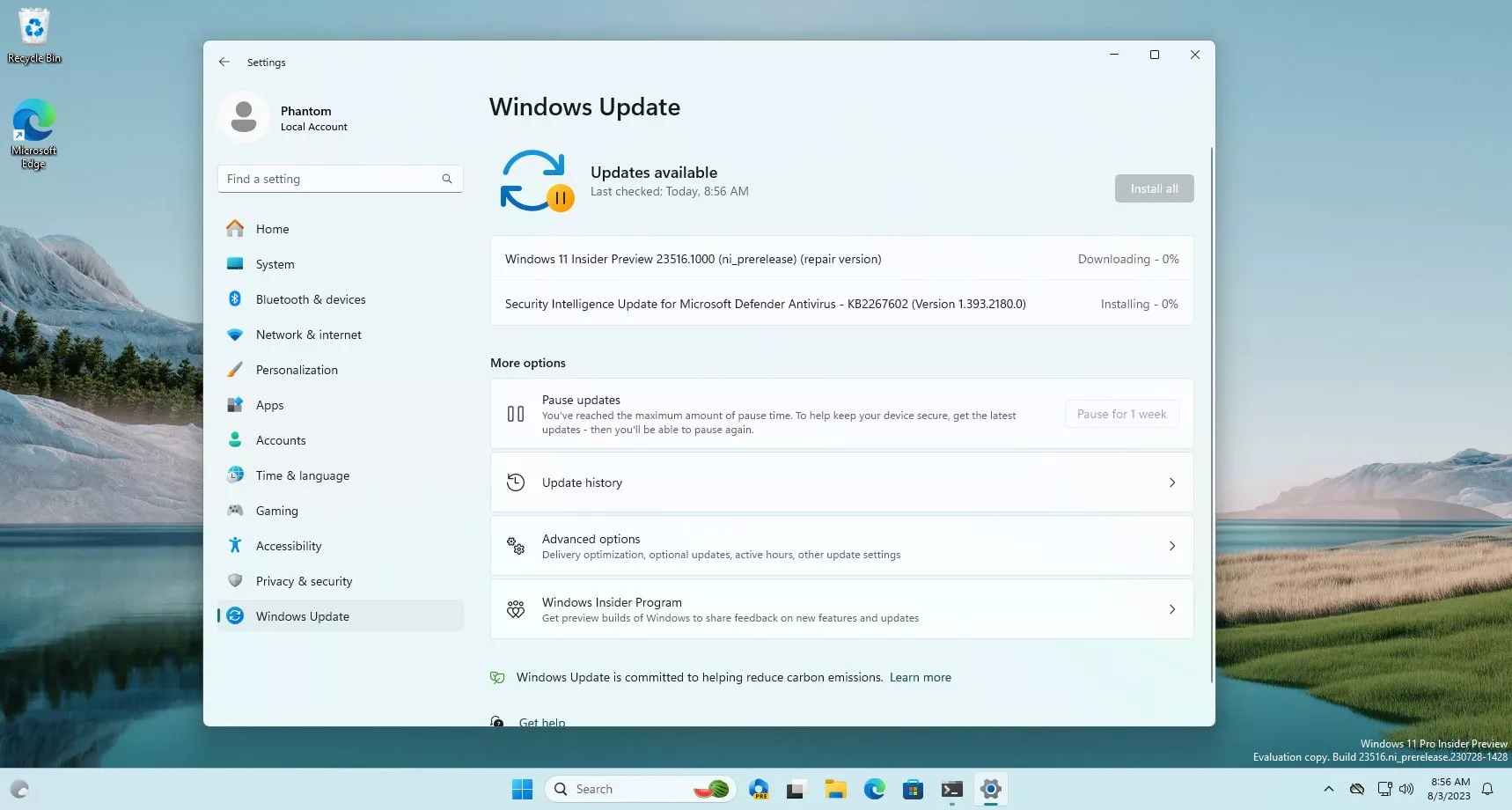Click the Advanced options gears icon
Image resolution: width=1512 pixels, height=810 pixels.
[x=516, y=546]
